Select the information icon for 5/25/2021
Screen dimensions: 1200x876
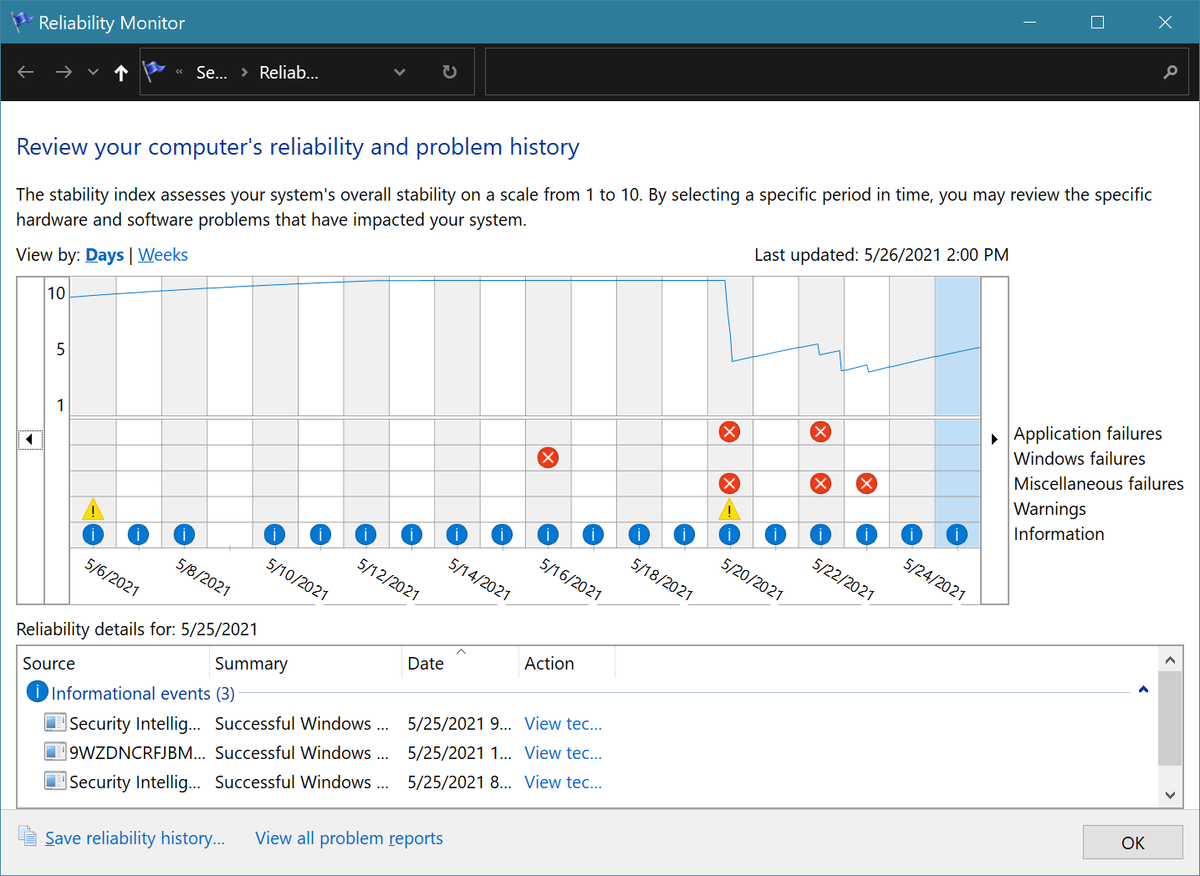[x=957, y=534]
